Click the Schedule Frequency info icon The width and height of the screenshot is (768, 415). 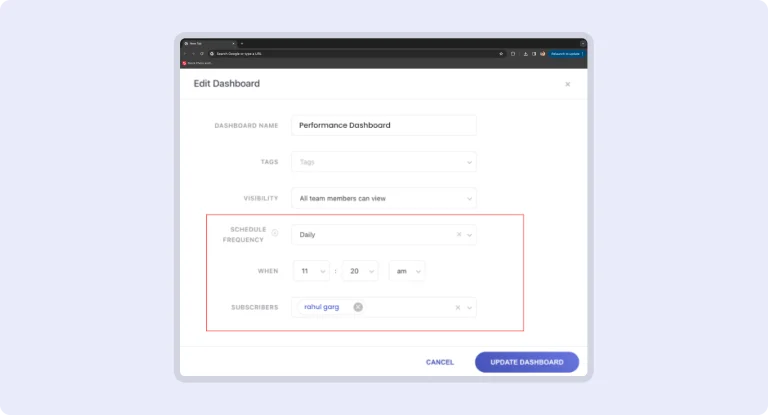[275, 233]
